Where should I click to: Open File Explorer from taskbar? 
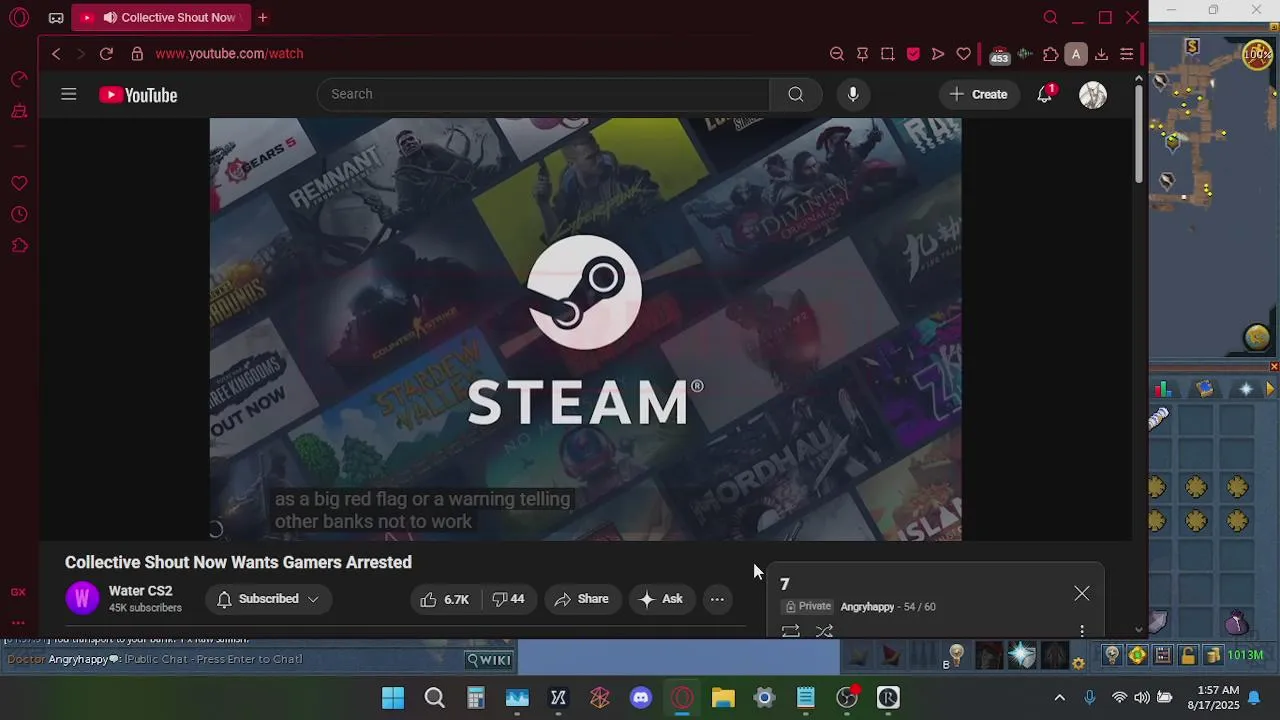pos(723,698)
